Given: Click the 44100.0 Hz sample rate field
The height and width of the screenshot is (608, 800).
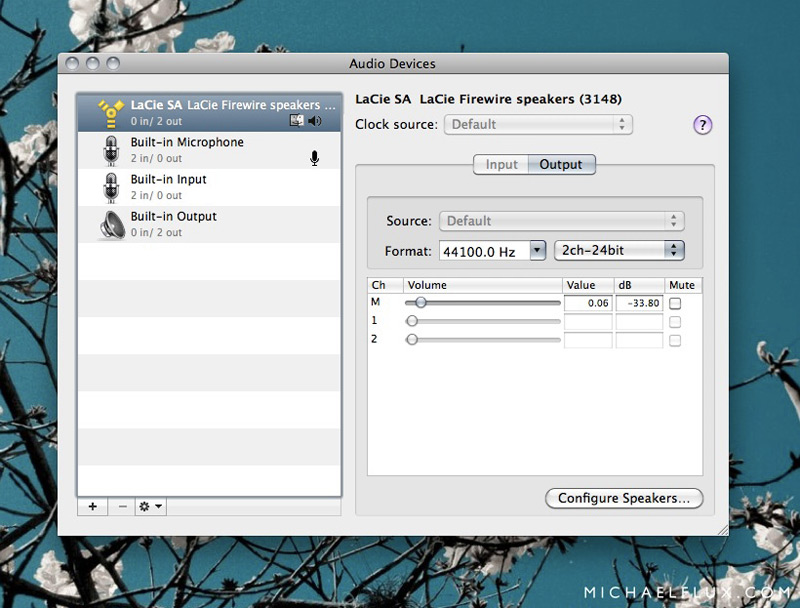Looking at the screenshot, I should (484, 251).
